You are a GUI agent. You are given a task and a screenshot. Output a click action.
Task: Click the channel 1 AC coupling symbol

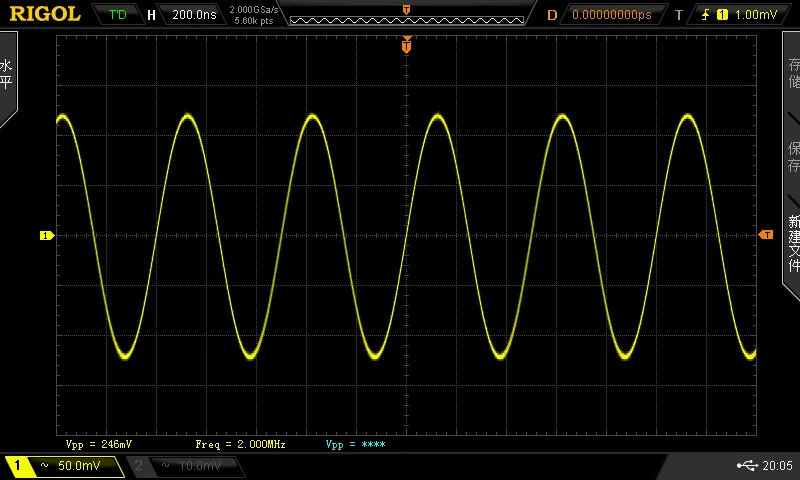(45, 465)
